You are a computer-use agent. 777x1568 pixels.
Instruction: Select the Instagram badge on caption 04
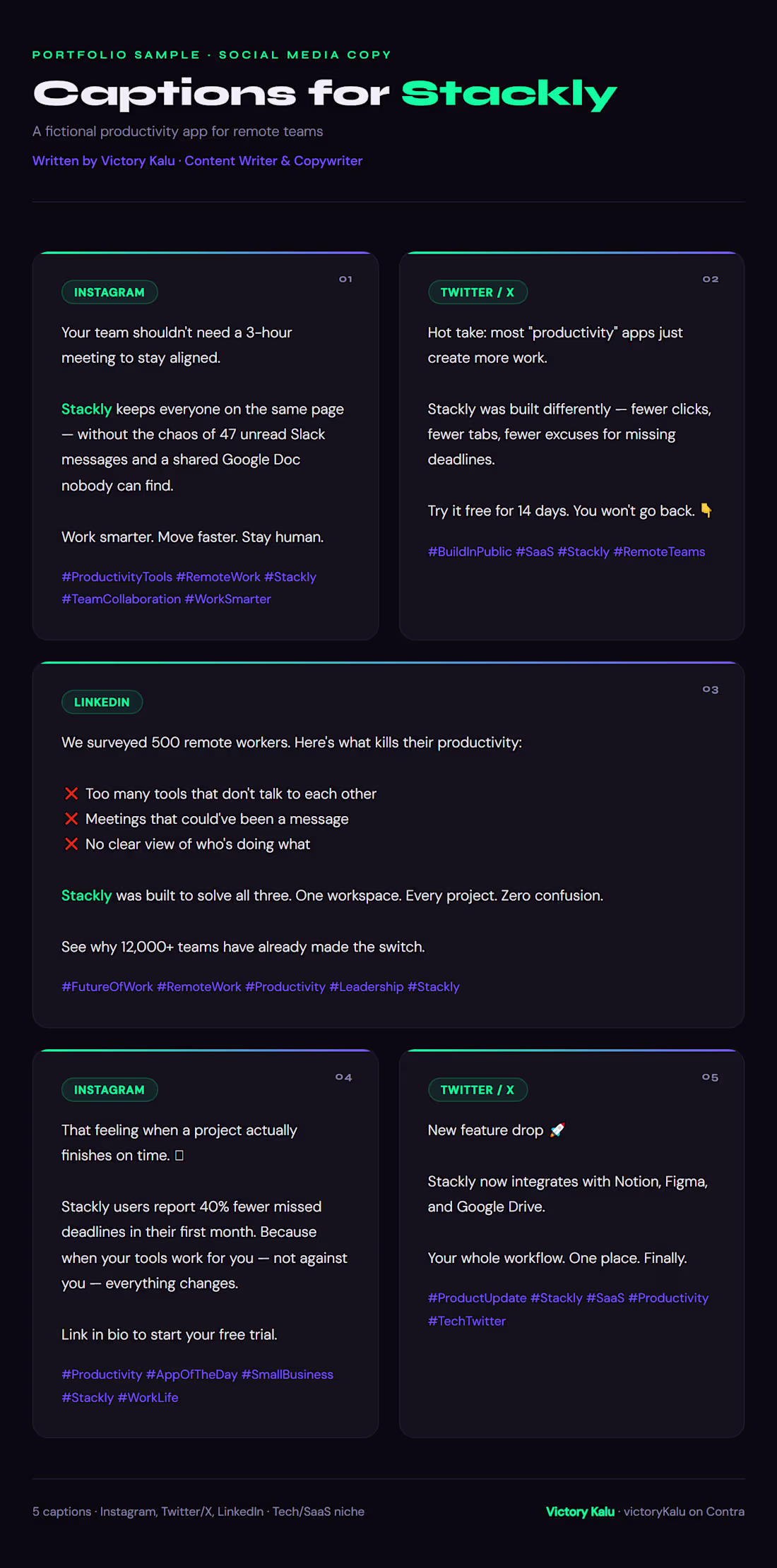[109, 1090]
